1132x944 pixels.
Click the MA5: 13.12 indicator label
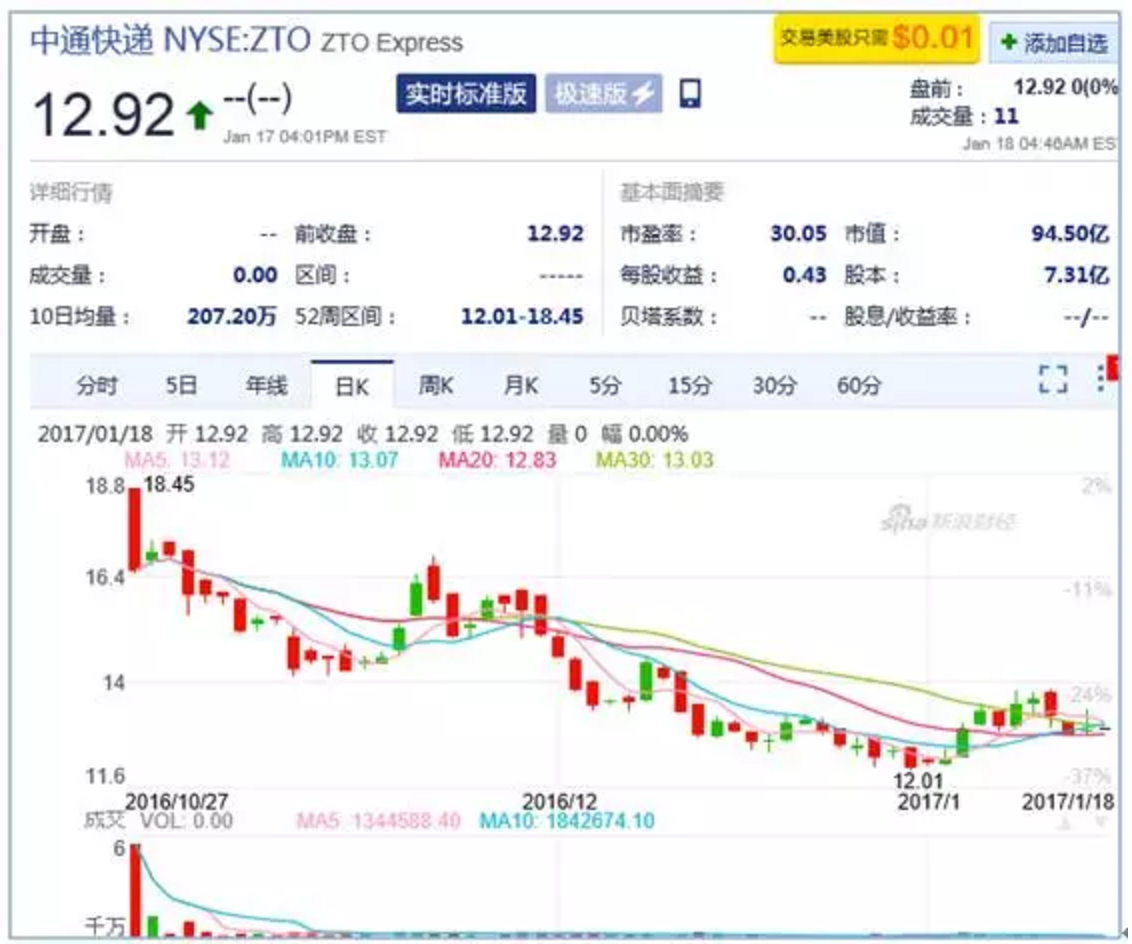pos(177,460)
